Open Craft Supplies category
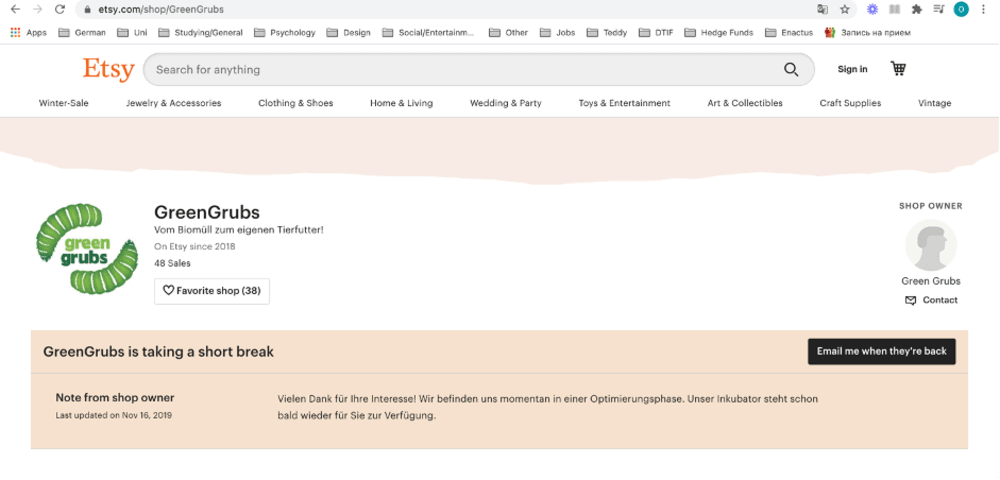1000x480 pixels. 850,103
